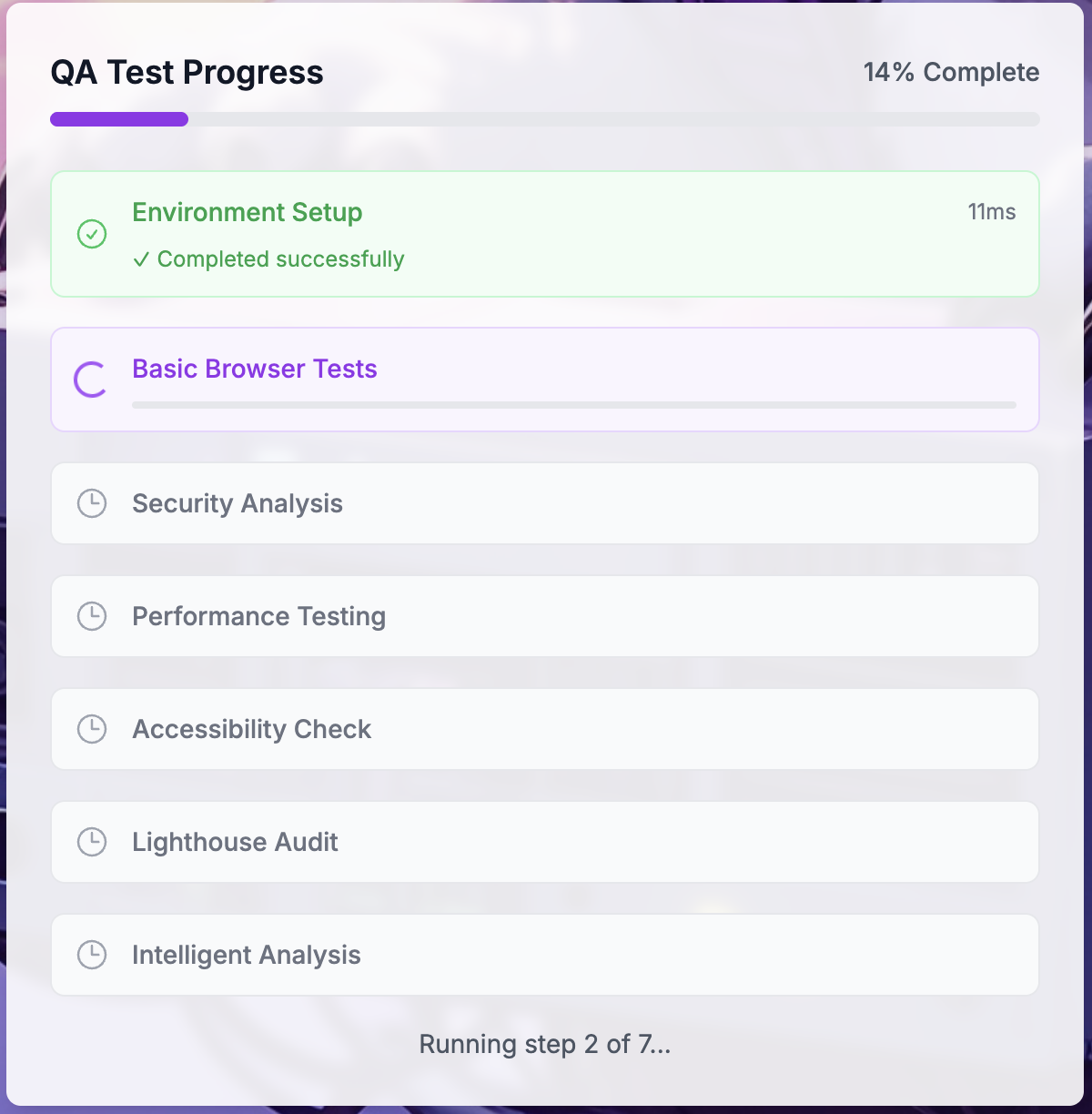Click the Basic Browser Tests sub-progress bar
The height and width of the screenshot is (1114, 1092).
[573, 405]
